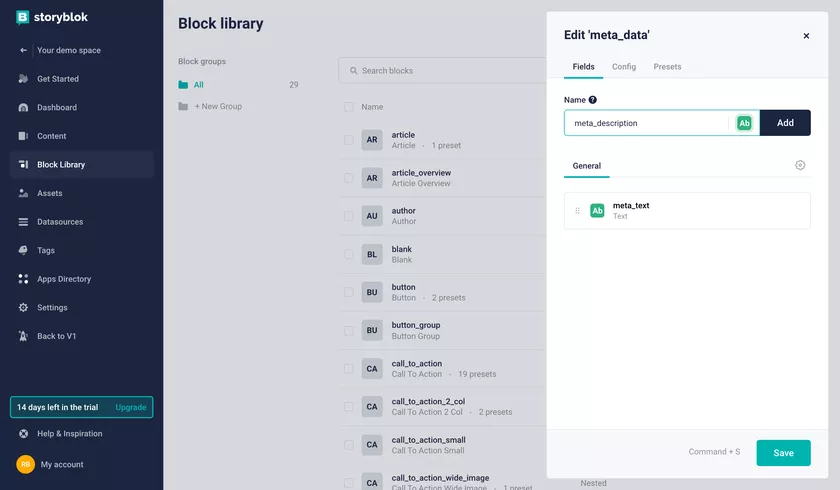The image size is (840, 490).
Task: Click the search magnifier icon
Action: tap(354, 71)
